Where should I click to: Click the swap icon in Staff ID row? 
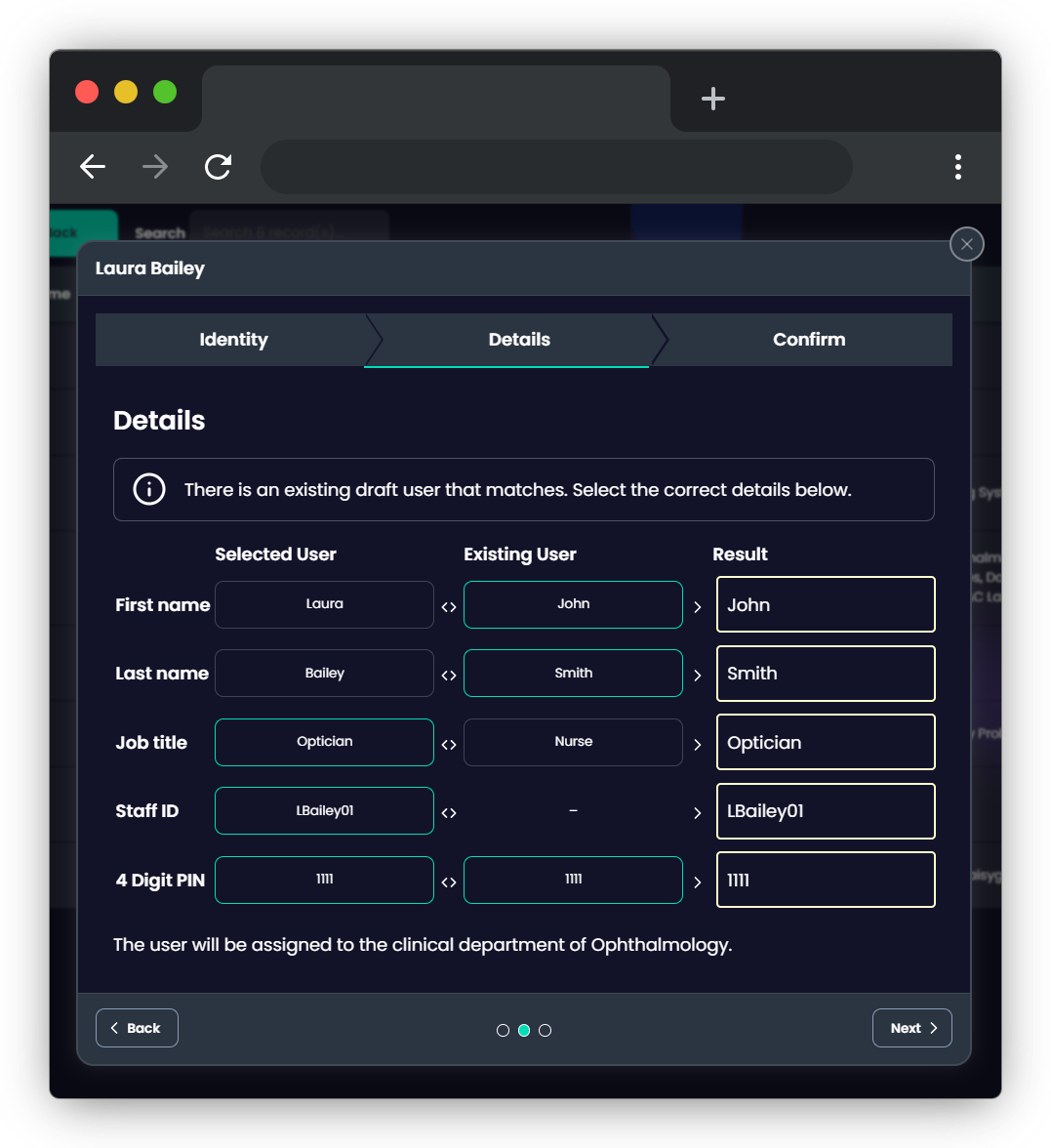pyautogui.click(x=449, y=812)
